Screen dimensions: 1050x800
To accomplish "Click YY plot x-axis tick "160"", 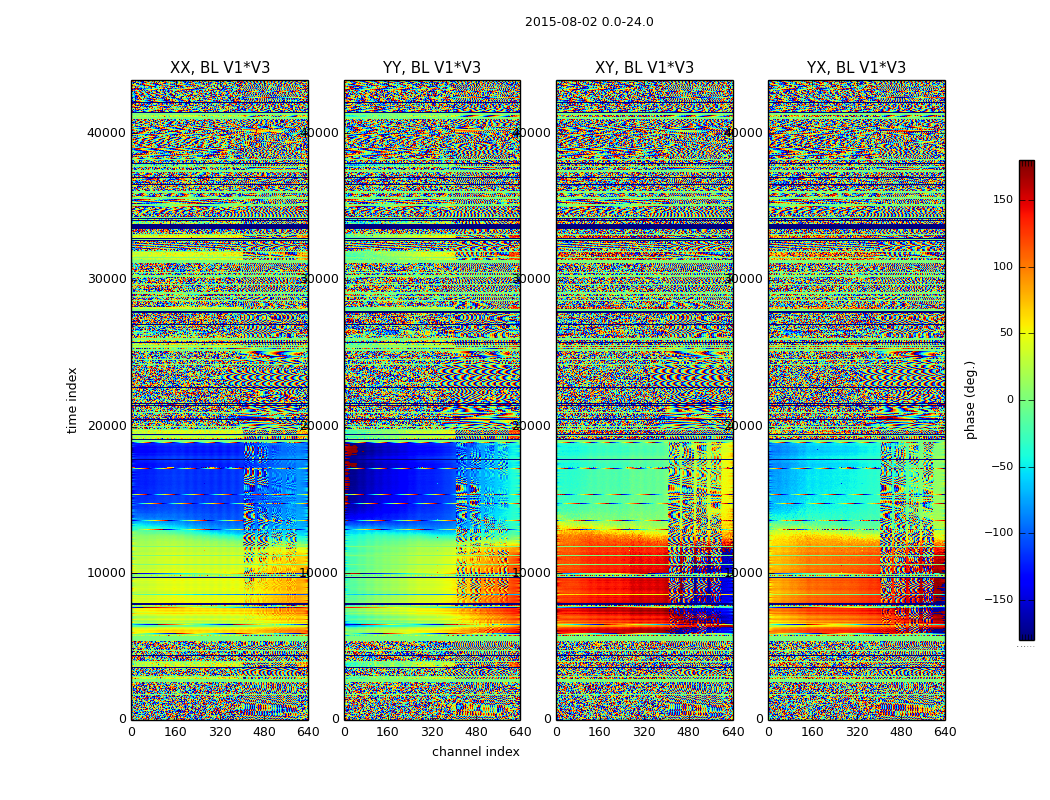I will point(388,732).
